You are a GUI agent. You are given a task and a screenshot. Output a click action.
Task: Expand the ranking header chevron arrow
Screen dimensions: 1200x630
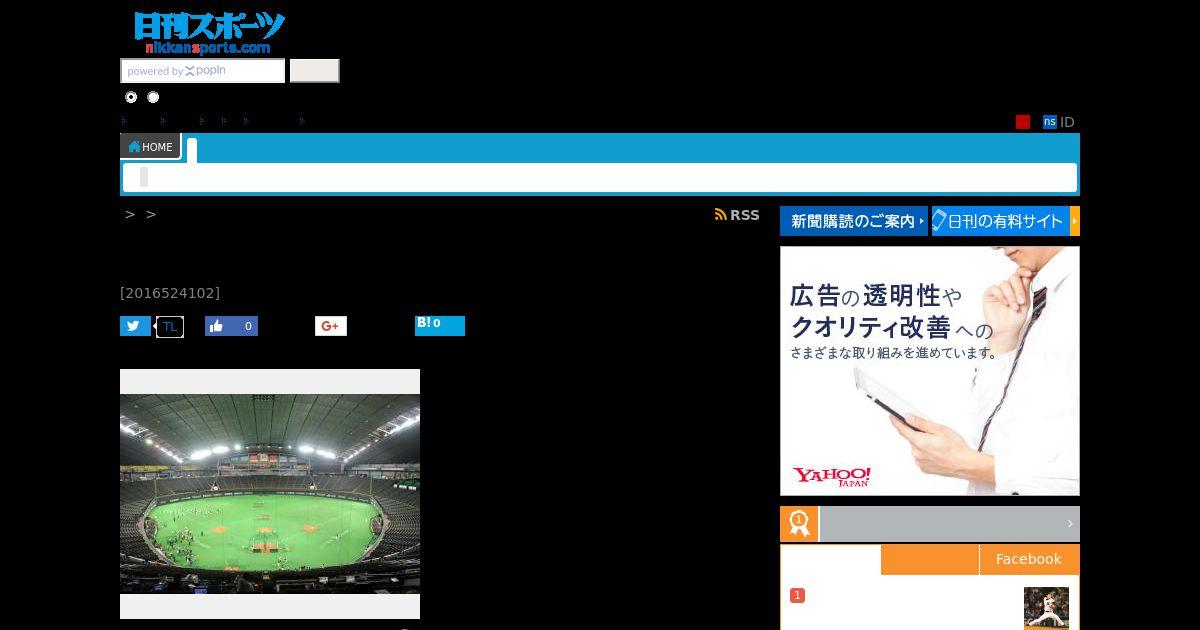pos(1069,524)
